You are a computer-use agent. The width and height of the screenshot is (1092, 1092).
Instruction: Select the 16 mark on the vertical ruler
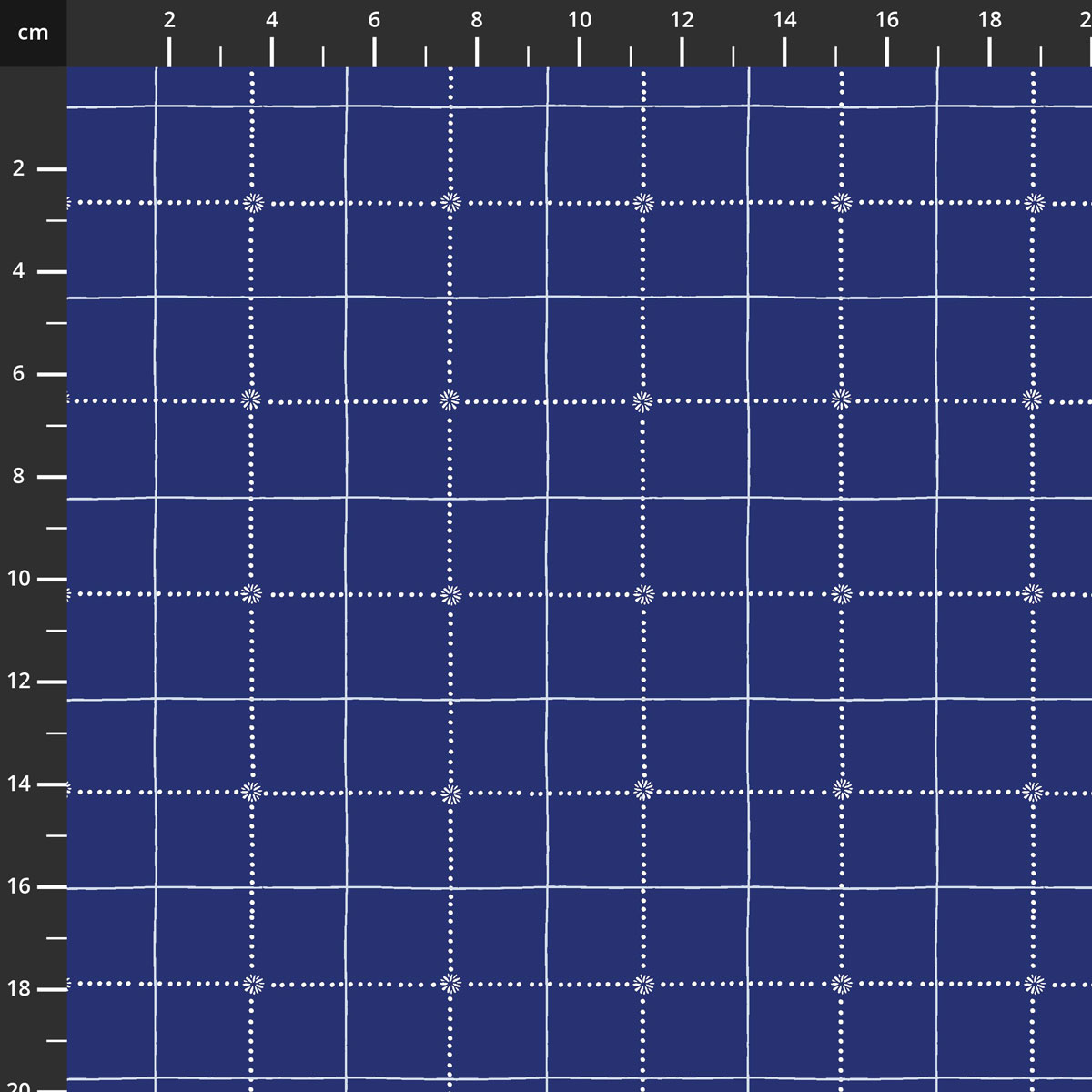(x=19, y=886)
